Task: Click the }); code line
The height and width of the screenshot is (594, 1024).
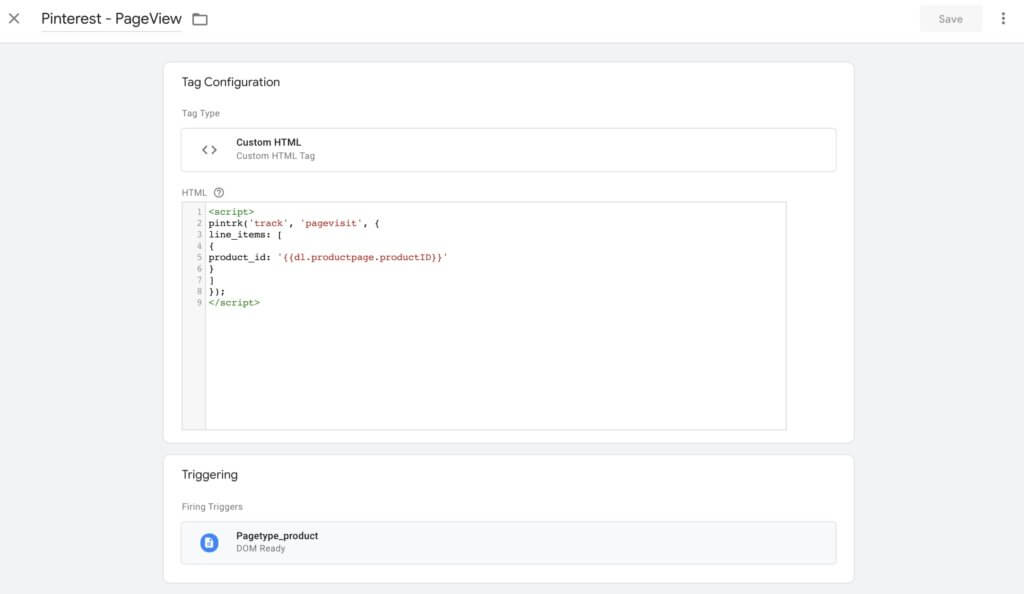Action: [x=217, y=292]
